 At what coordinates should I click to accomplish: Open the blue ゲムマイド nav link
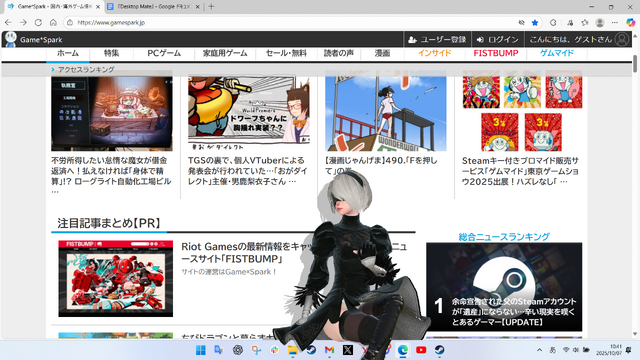pyautogui.click(x=557, y=53)
